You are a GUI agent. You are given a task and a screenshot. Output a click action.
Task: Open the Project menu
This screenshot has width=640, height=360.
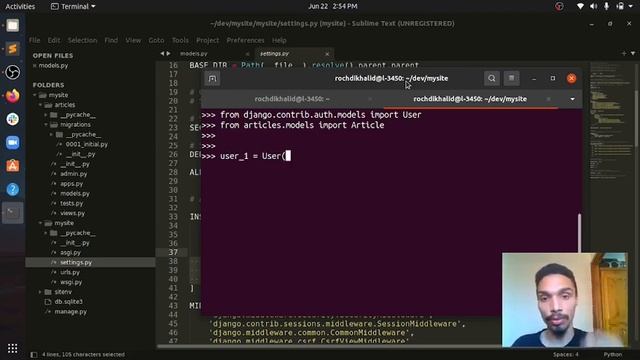(207, 40)
